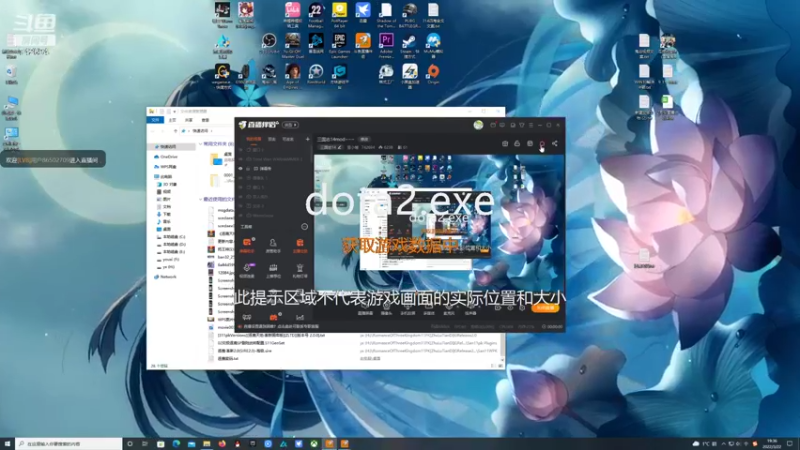This screenshot has width=800, height=450.
Task: Select the dota2.exe preview area
Action: pos(439,222)
